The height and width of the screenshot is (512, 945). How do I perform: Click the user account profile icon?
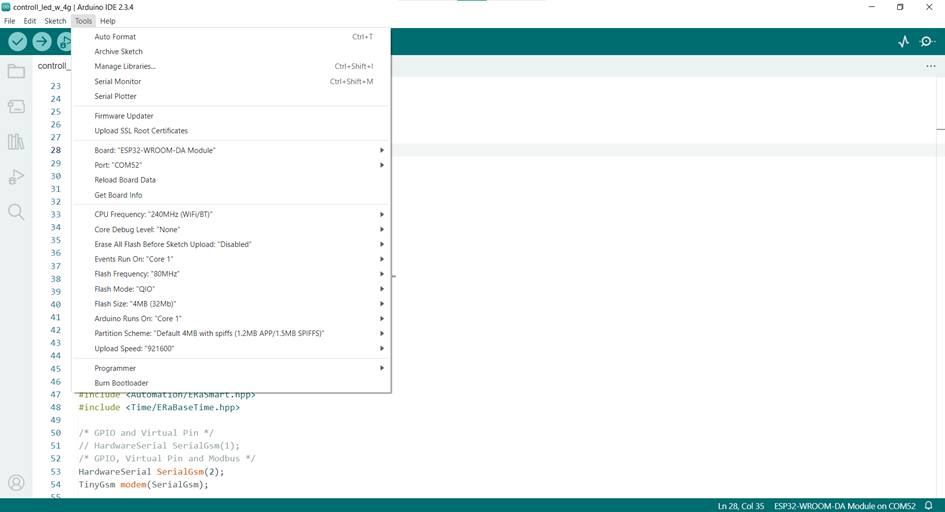[16, 483]
